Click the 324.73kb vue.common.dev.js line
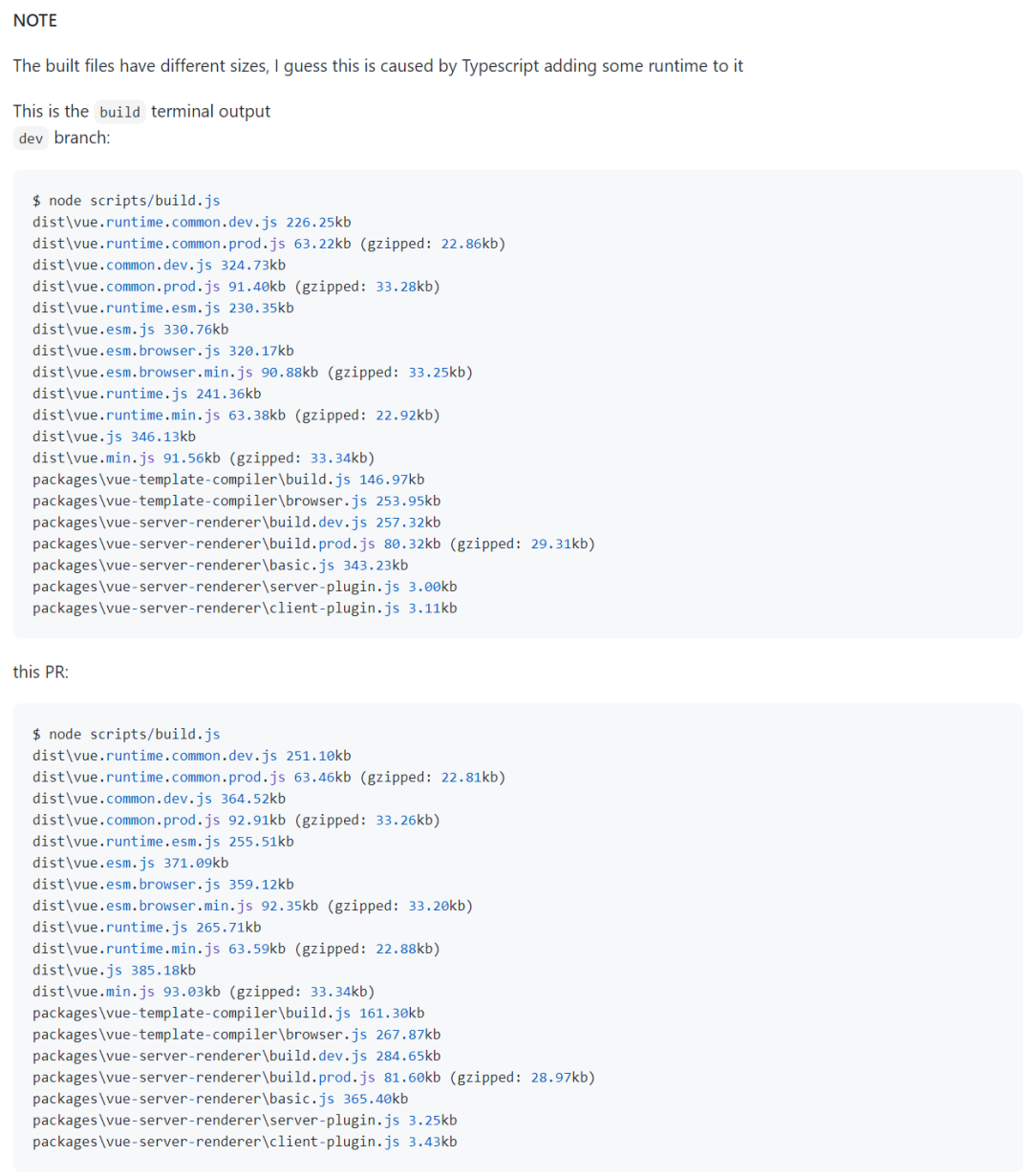This screenshot has height=1176, width=1032. coord(159,266)
